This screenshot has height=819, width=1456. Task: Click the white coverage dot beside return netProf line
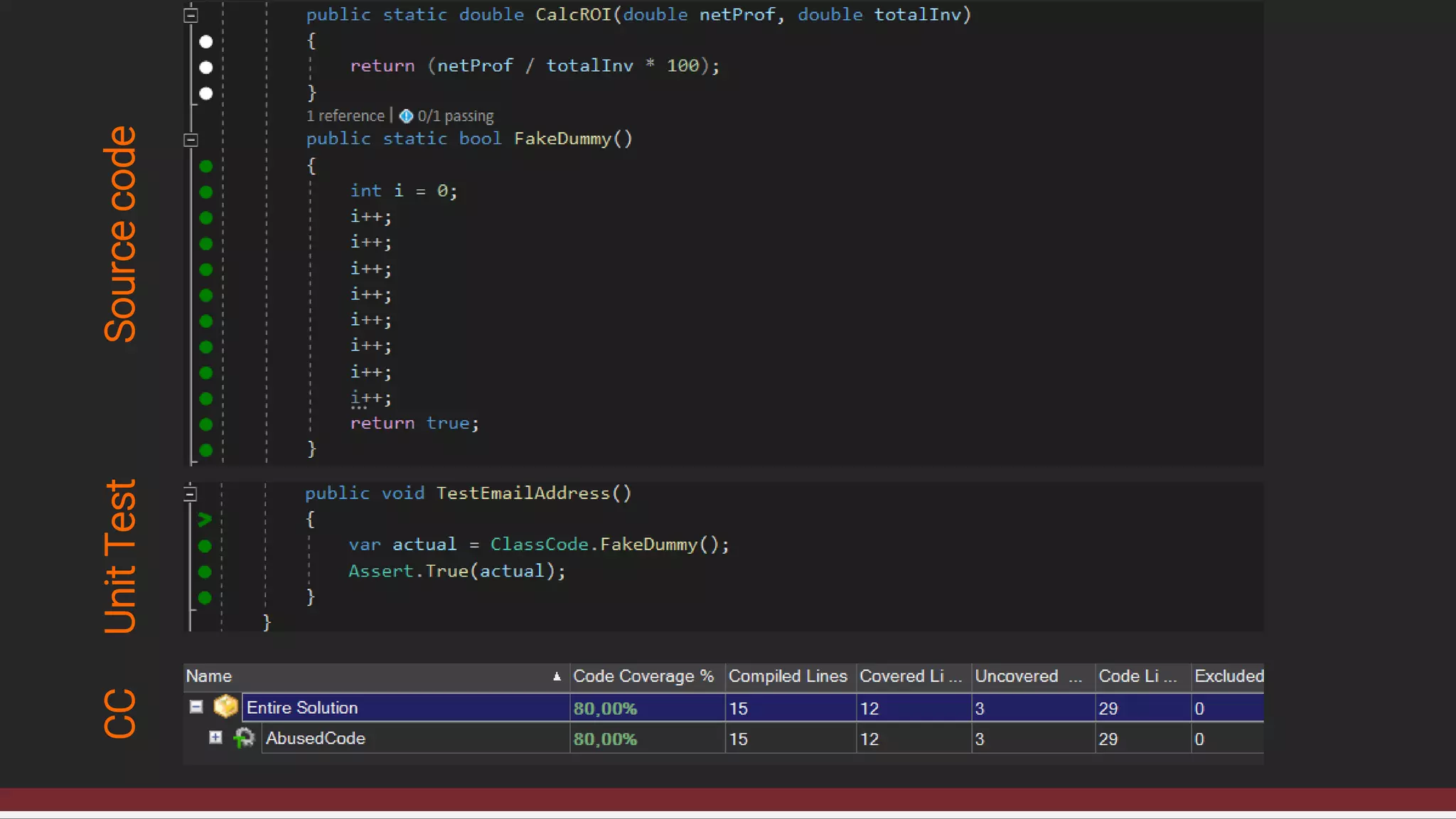pos(206,68)
